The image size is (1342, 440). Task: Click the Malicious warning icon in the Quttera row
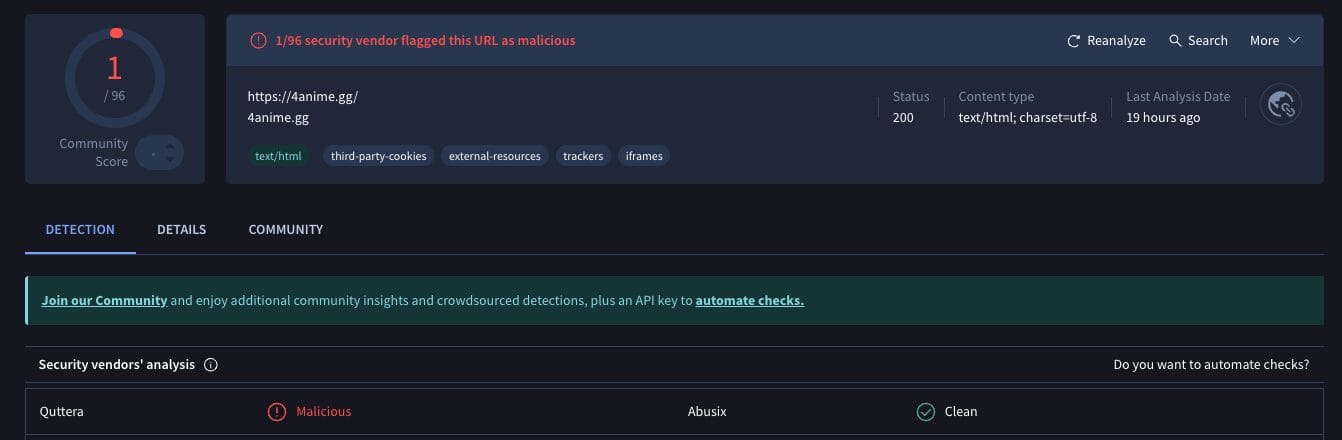tap(277, 412)
